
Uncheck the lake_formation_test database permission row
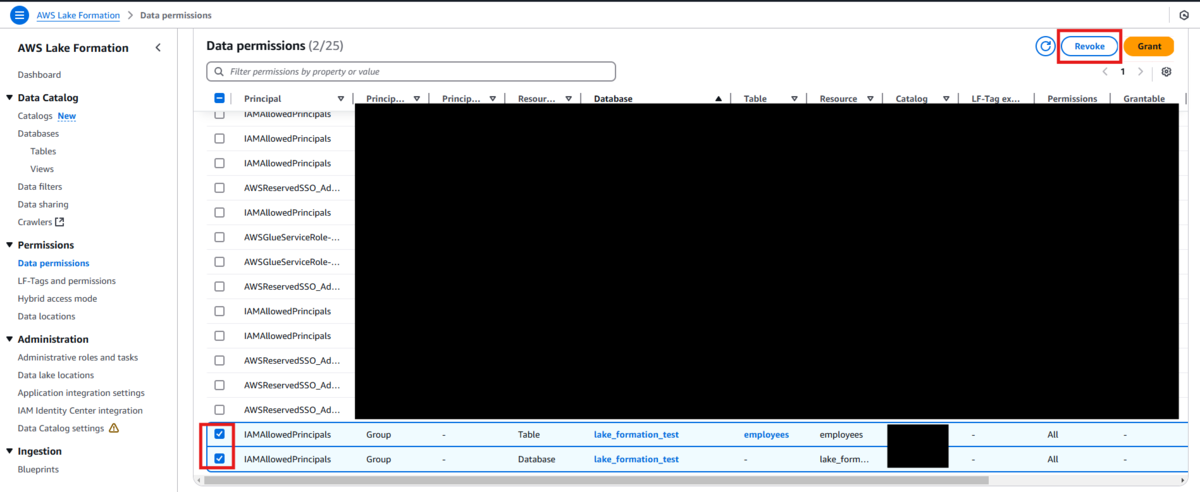[x=220, y=459]
